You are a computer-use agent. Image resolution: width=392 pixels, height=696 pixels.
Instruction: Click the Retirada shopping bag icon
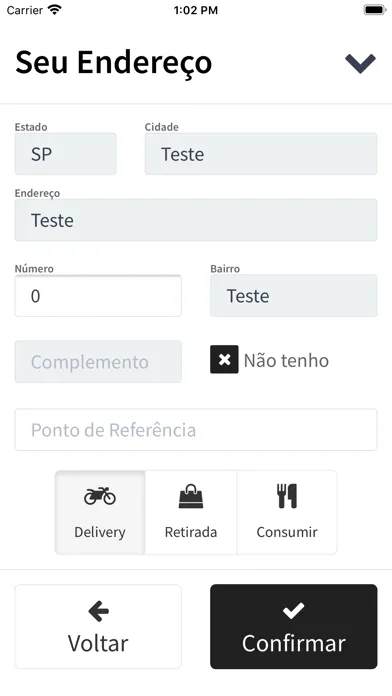pyautogui.click(x=191, y=496)
